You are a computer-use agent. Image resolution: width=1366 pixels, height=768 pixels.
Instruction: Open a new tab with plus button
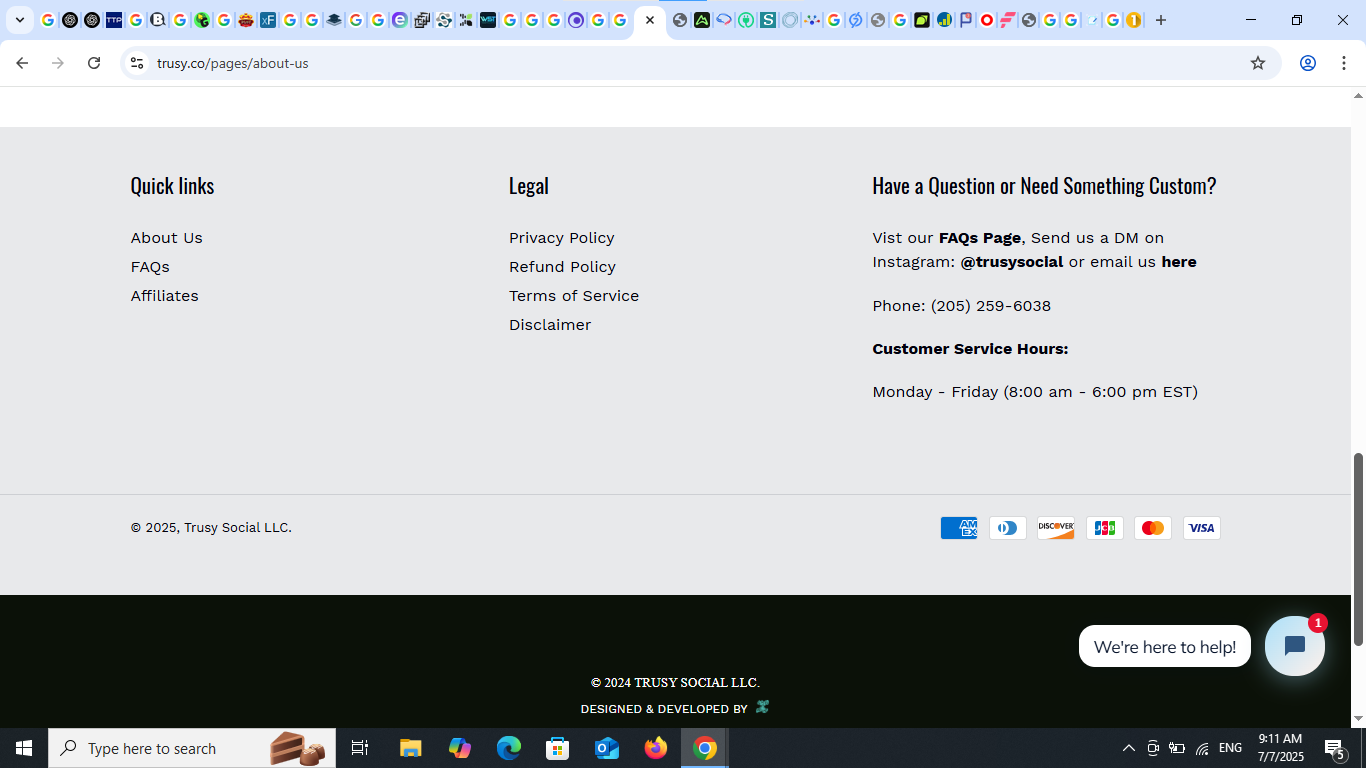point(1161,20)
